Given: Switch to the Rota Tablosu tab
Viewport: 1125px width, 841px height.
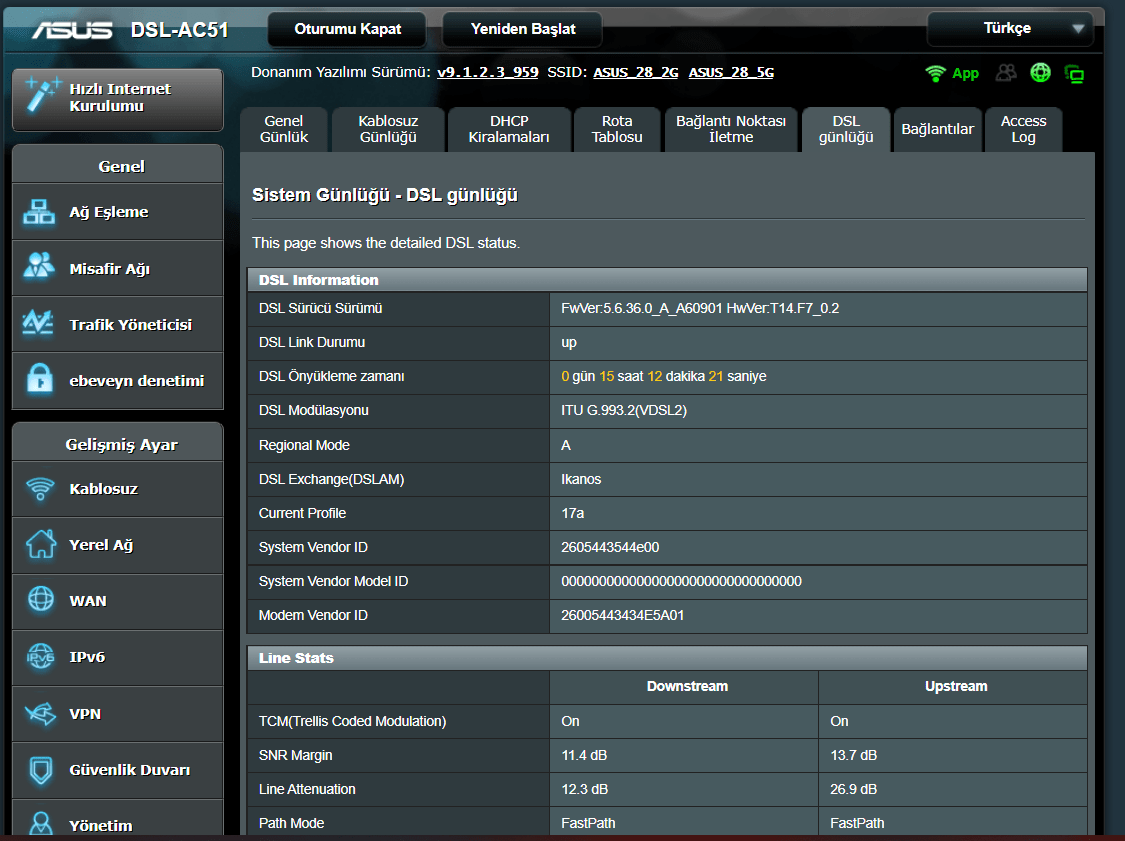Looking at the screenshot, I should 617,129.
